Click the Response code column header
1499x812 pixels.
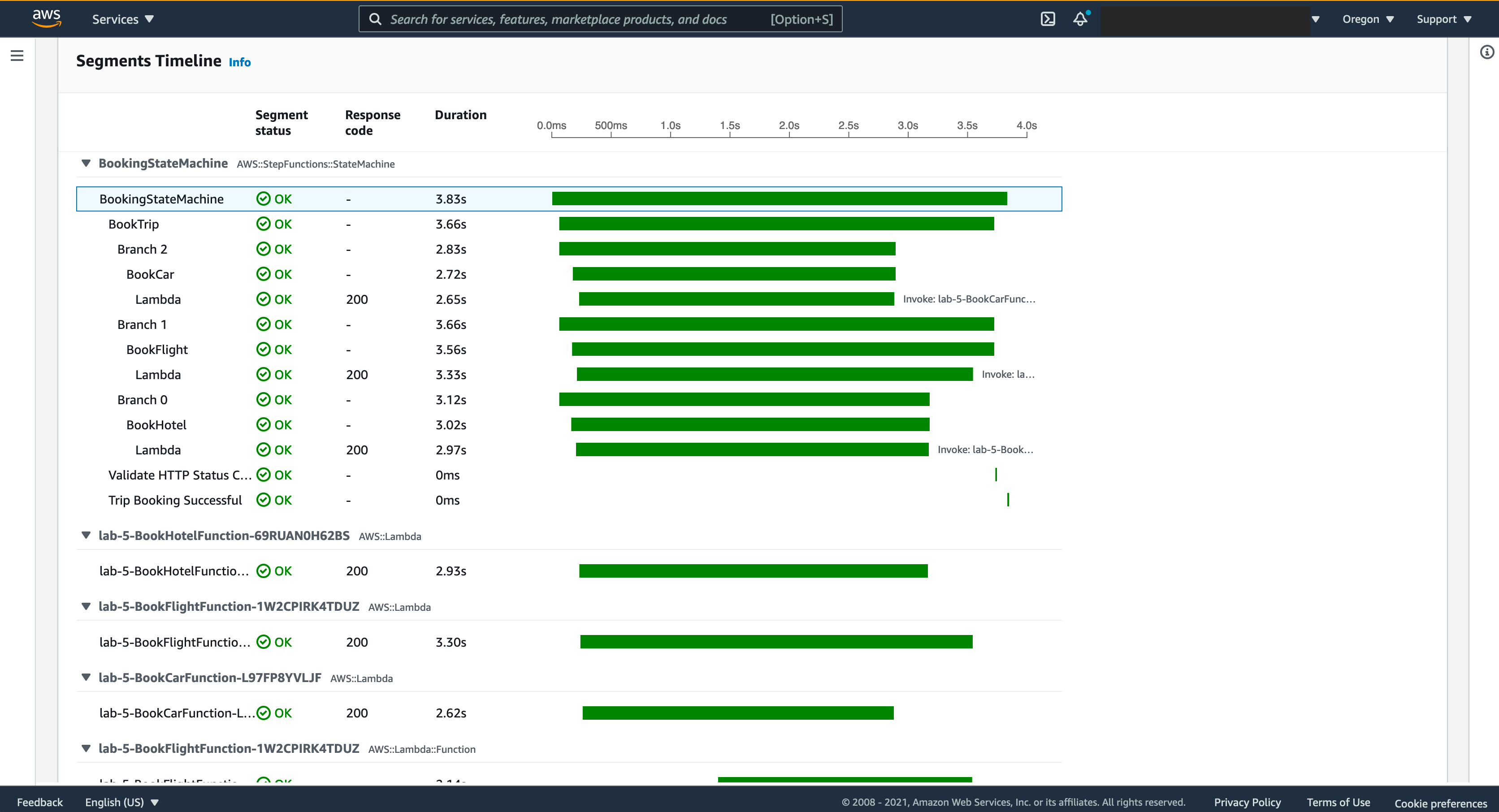pyautogui.click(x=373, y=123)
